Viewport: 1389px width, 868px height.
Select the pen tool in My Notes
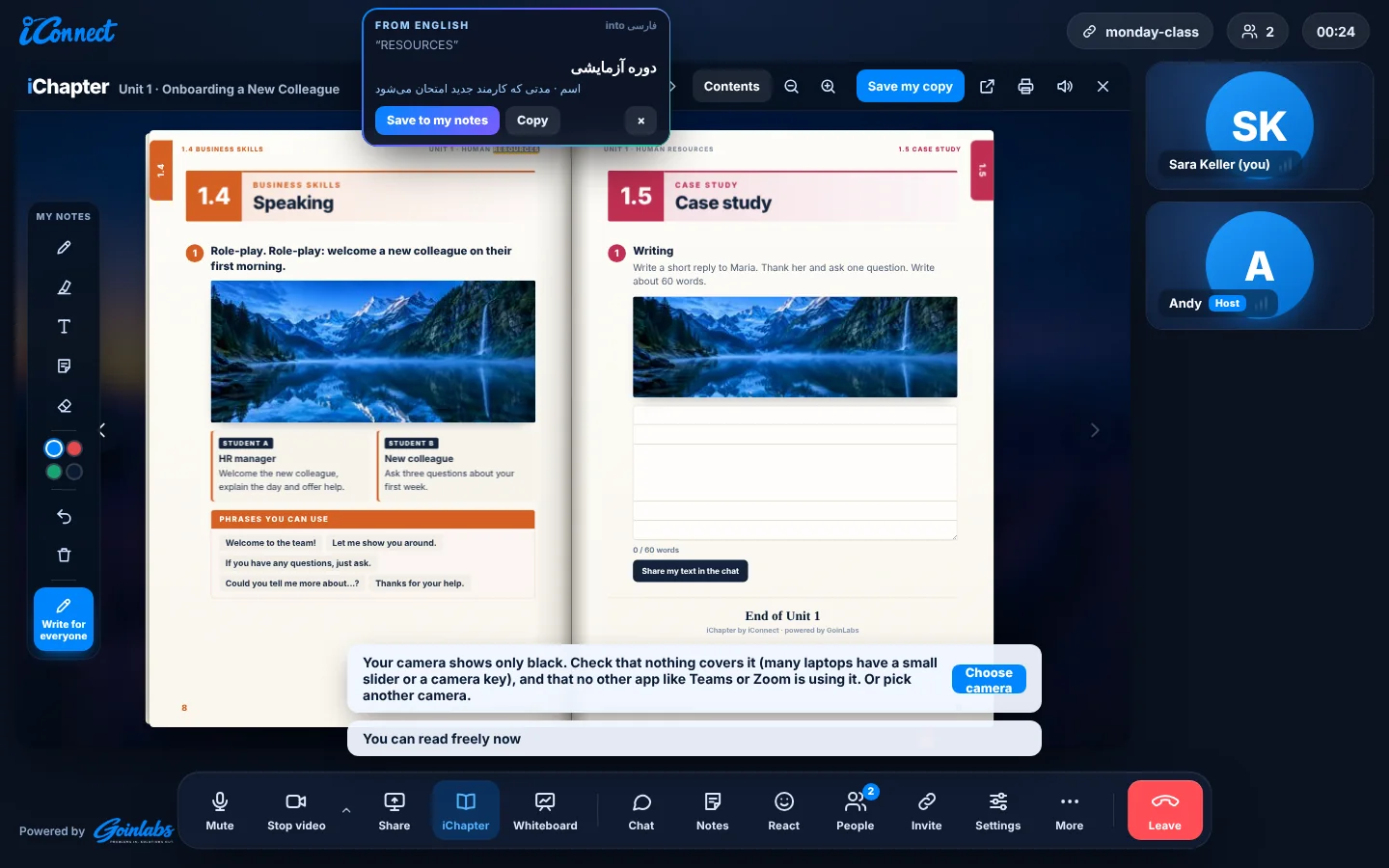click(x=64, y=248)
